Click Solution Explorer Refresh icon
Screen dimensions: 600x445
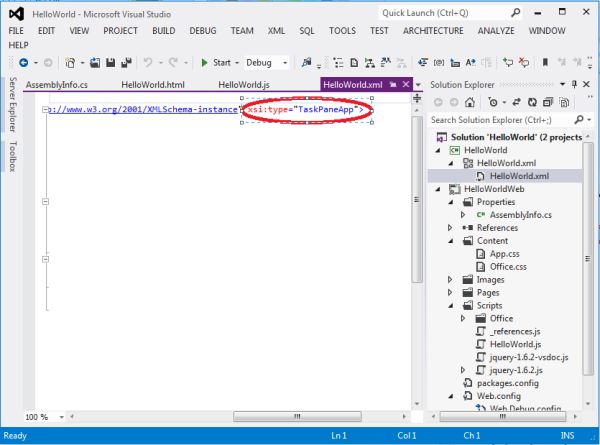[x=532, y=102]
